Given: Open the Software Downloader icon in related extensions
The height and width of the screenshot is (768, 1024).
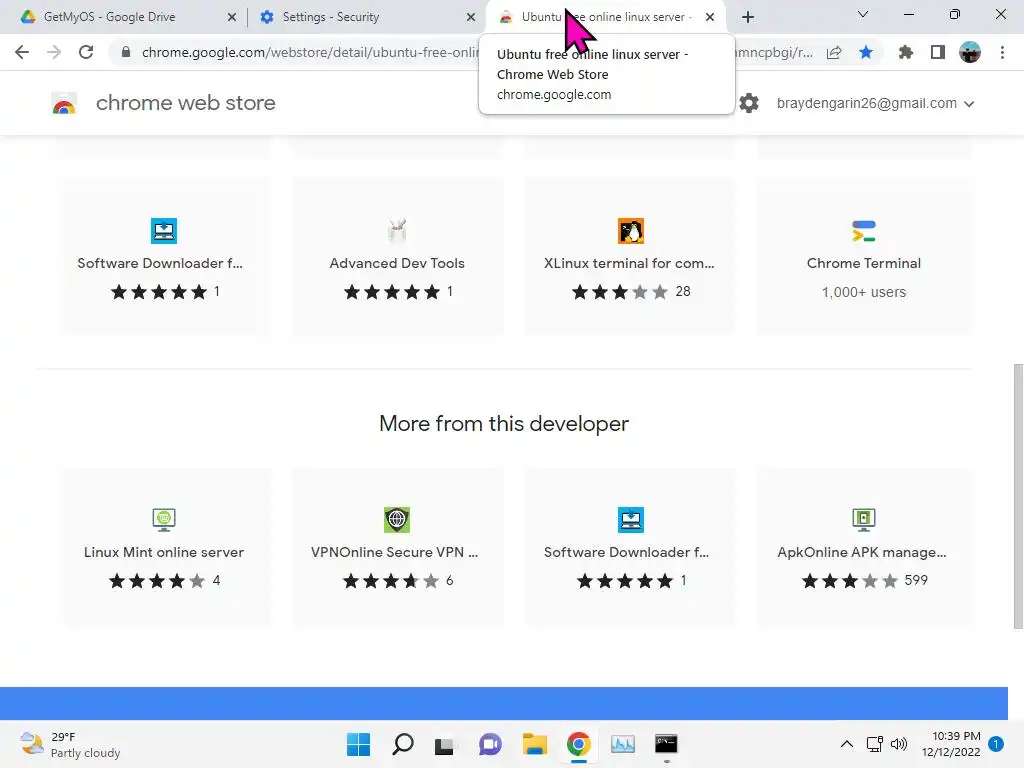Looking at the screenshot, I should [x=164, y=231].
